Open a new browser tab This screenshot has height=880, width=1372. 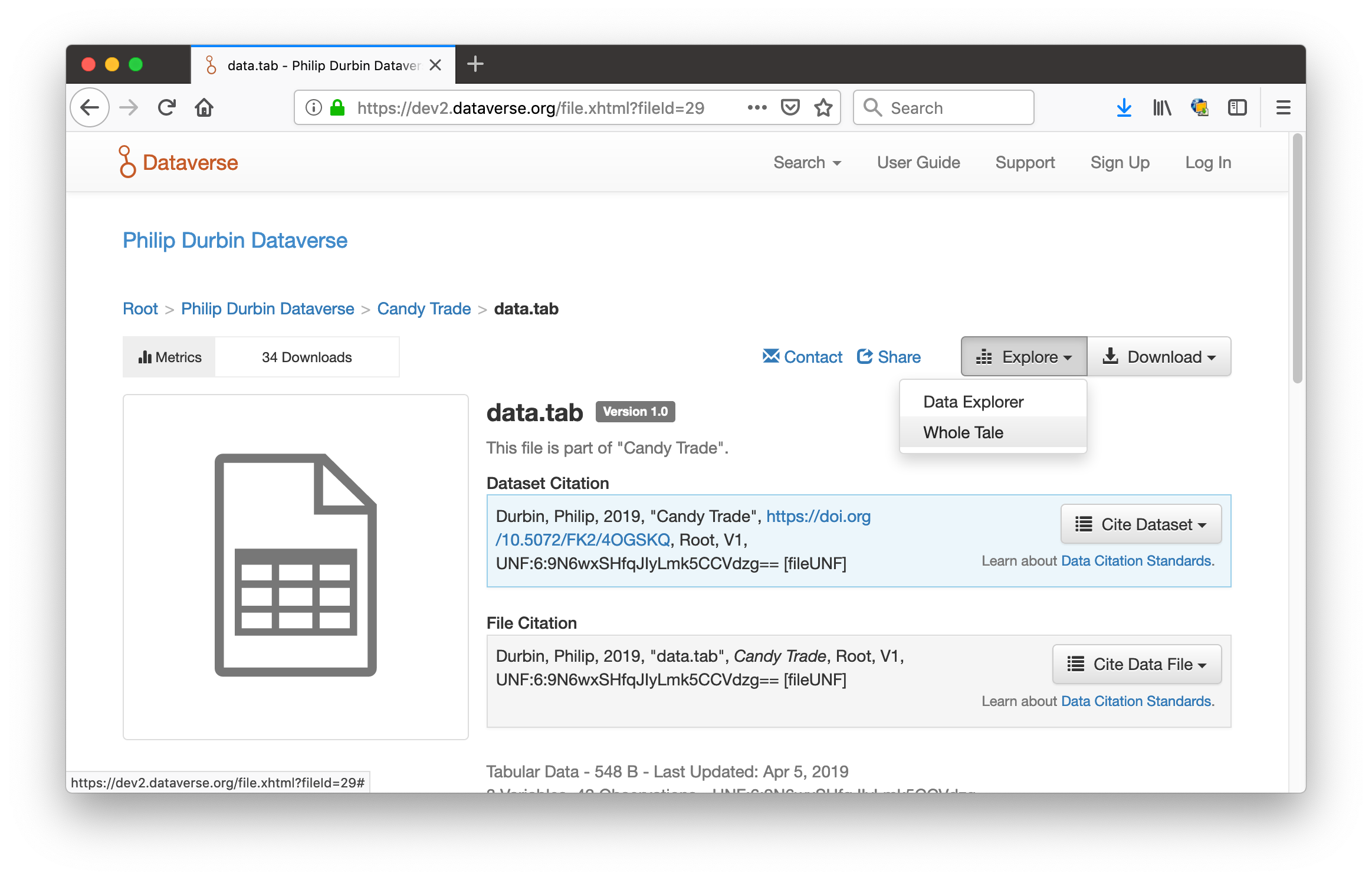click(475, 64)
